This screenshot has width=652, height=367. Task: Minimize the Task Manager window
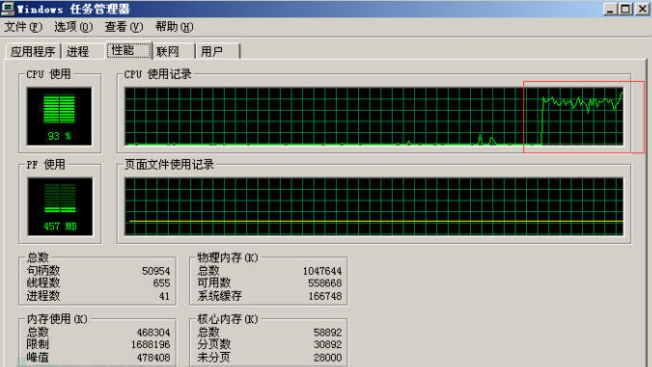610,9
